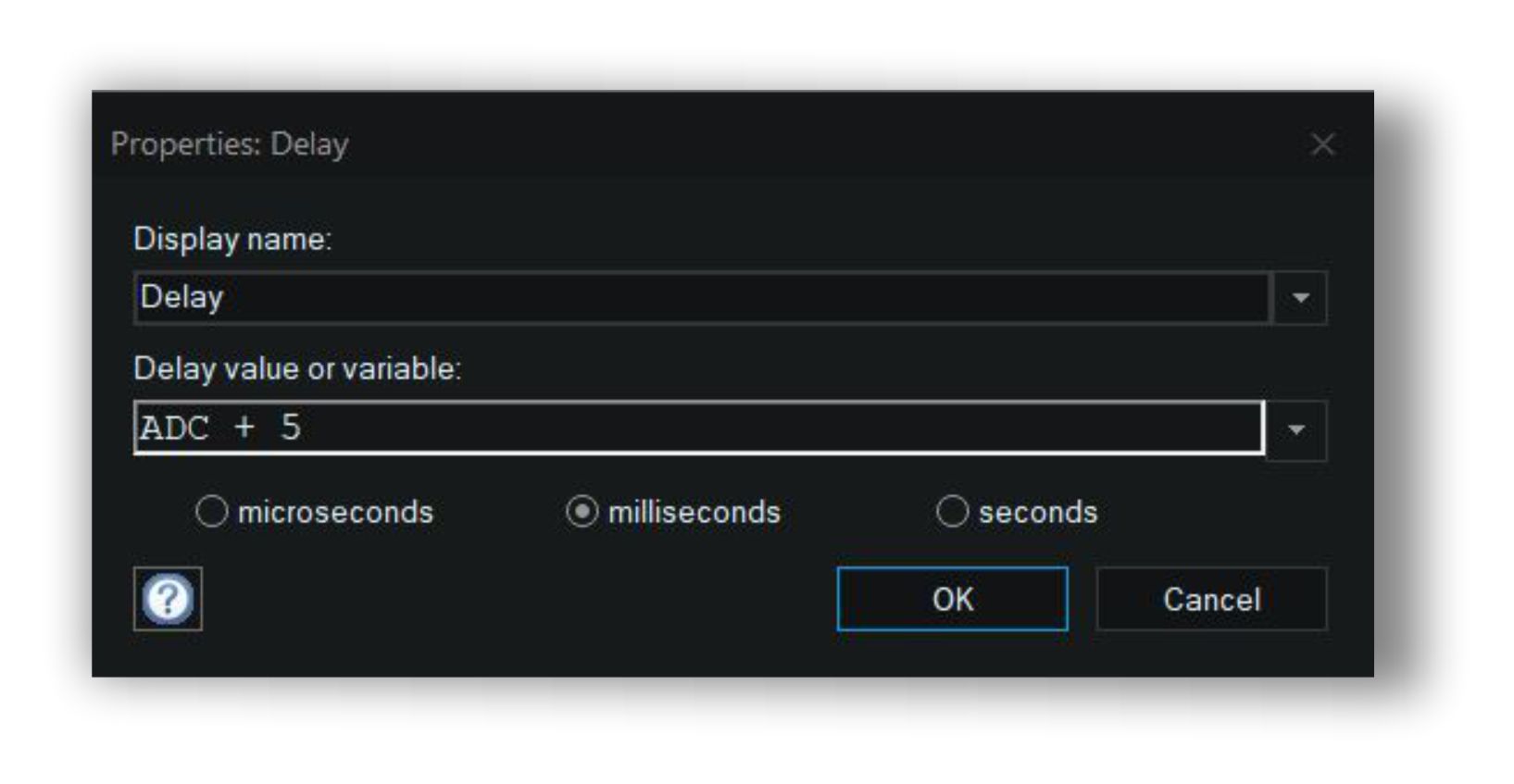Click the milliseconds text label
This screenshot has height=784, width=1514.
[x=694, y=512]
